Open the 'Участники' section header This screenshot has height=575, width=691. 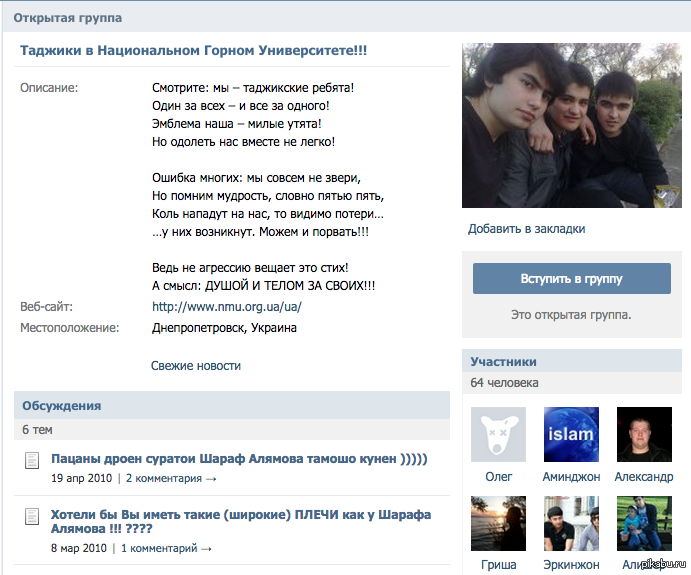[x=503, y=362]
